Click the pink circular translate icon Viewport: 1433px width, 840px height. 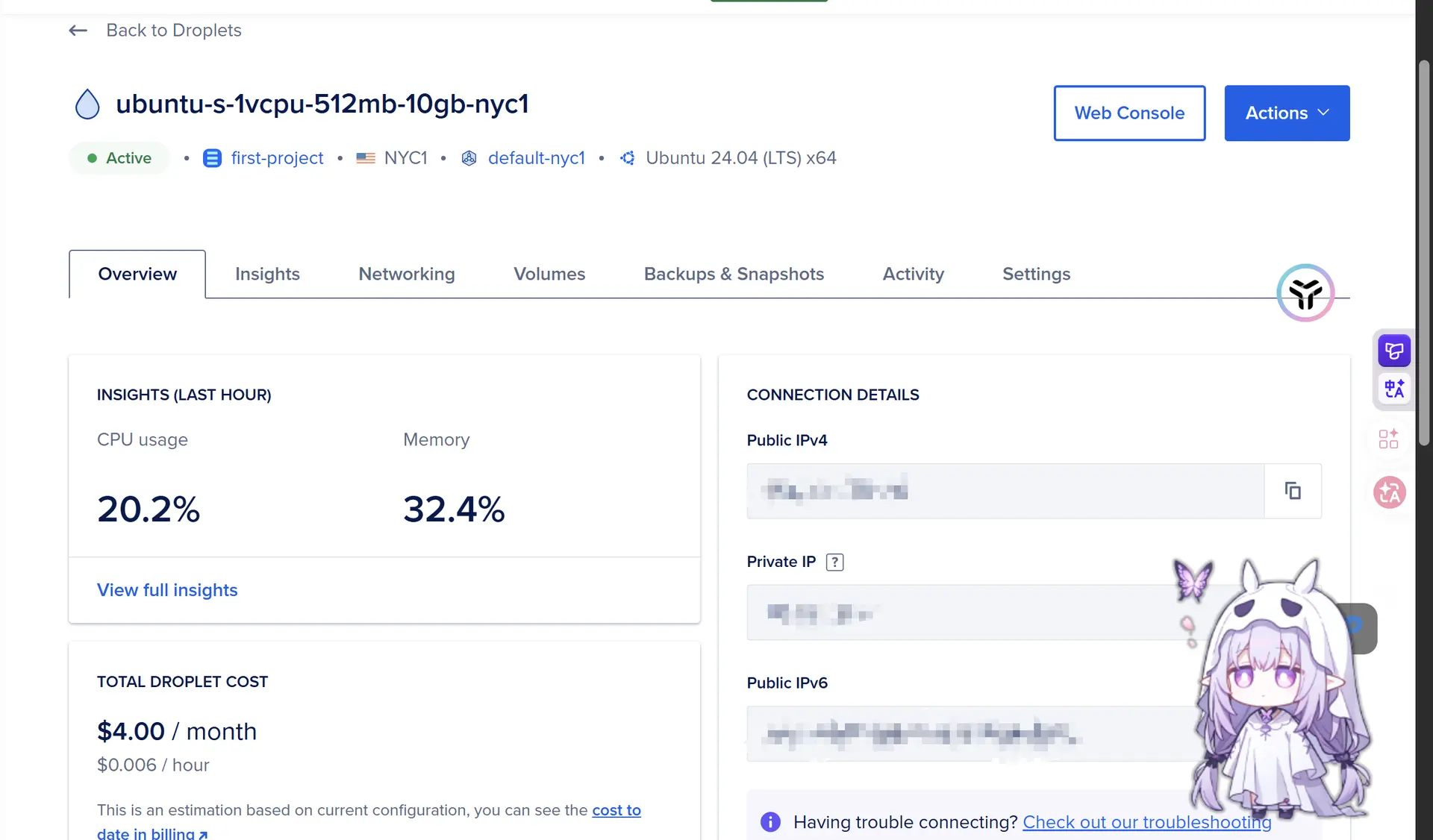[1390, 492]
